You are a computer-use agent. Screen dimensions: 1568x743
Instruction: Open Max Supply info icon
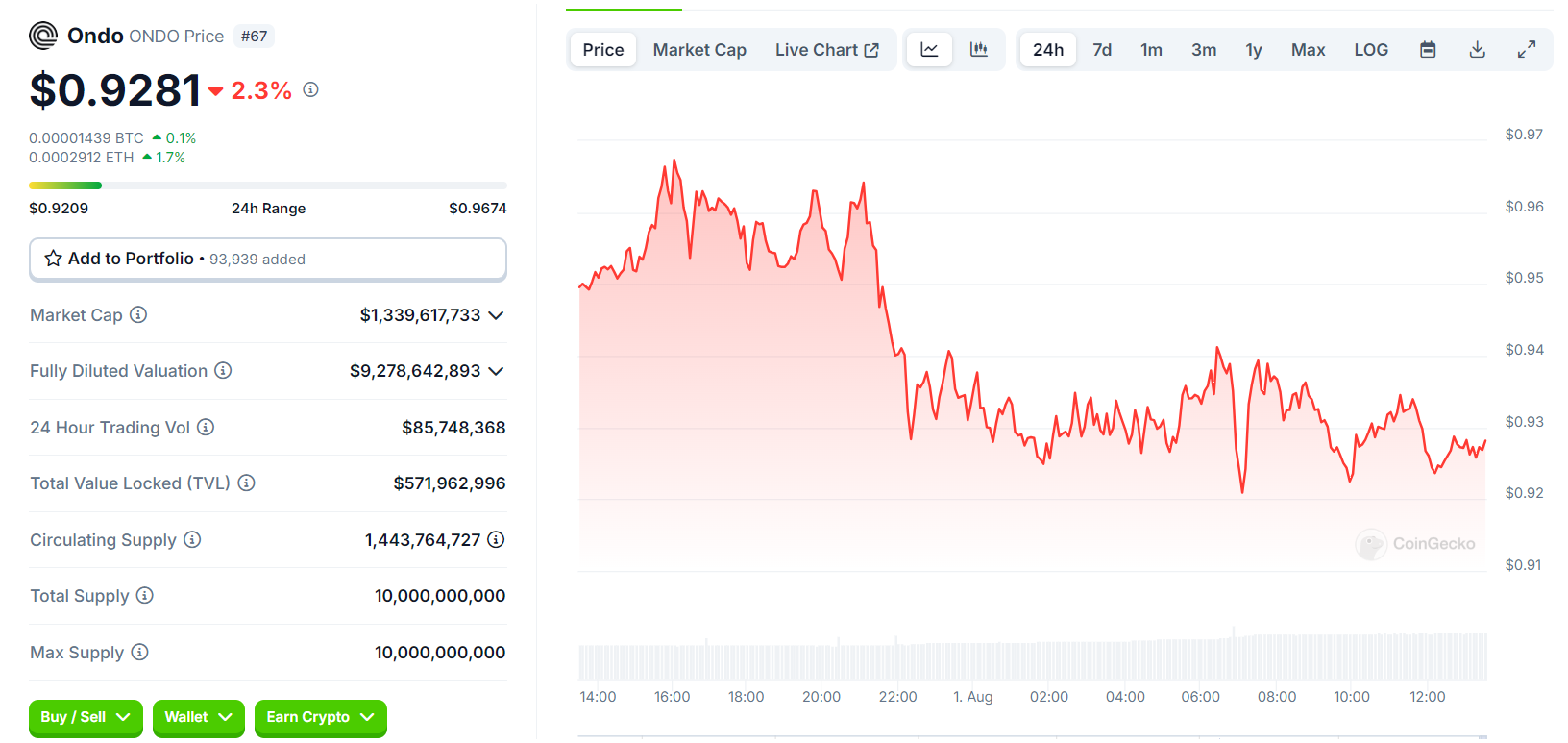point(139,652)
